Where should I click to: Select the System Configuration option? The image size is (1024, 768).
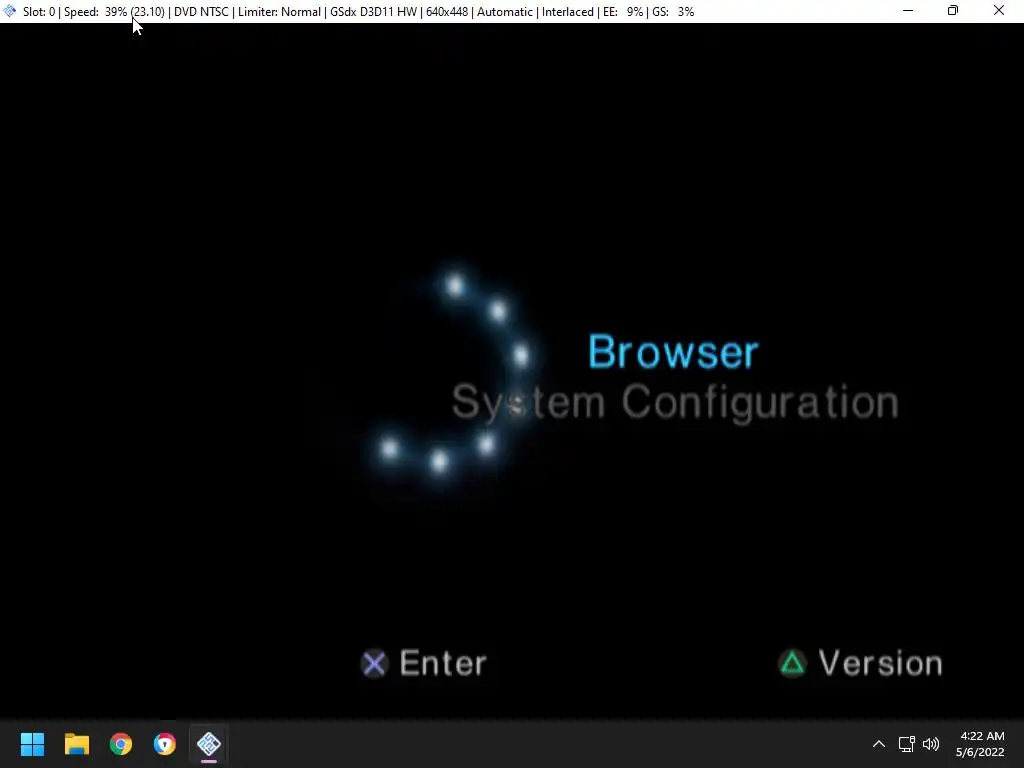click(x=675, y=402)
